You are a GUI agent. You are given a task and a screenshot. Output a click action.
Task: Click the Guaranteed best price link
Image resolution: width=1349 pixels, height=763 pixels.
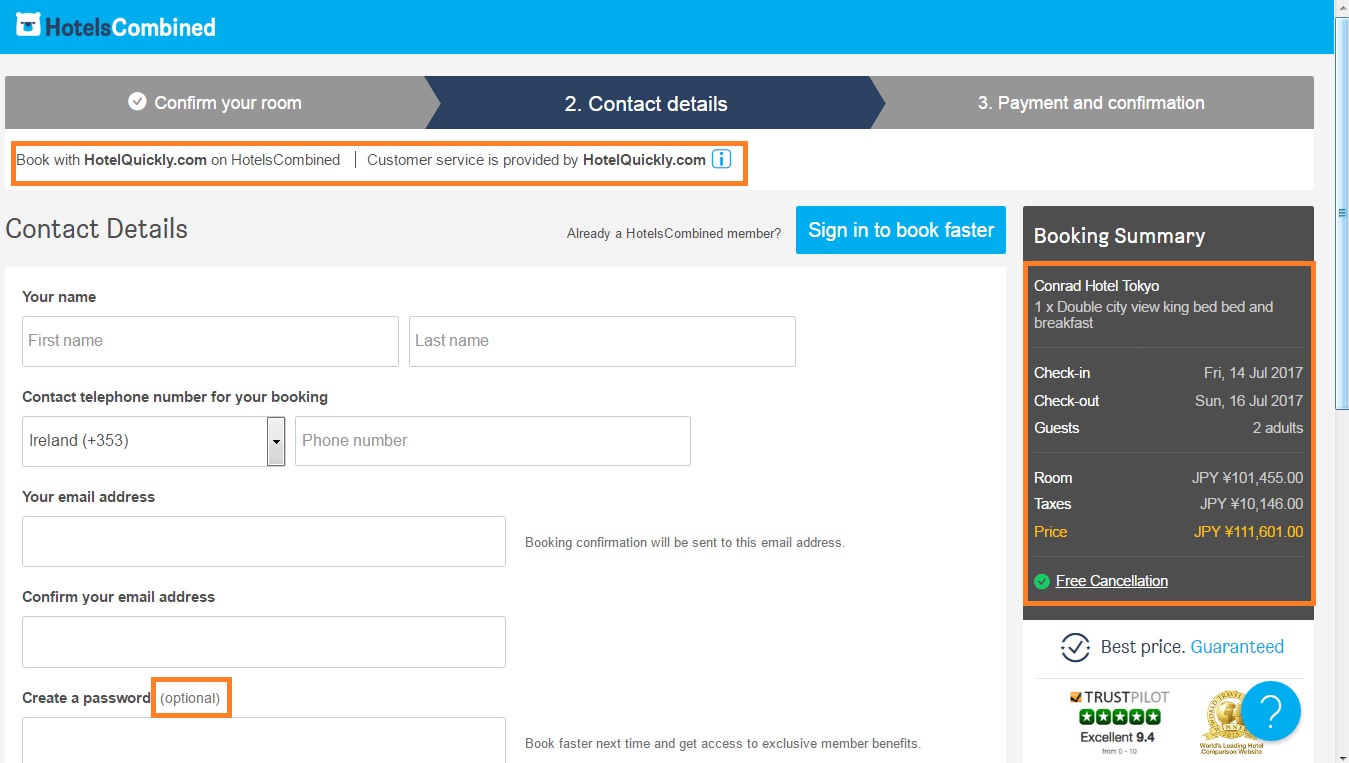coord(1237,647)
